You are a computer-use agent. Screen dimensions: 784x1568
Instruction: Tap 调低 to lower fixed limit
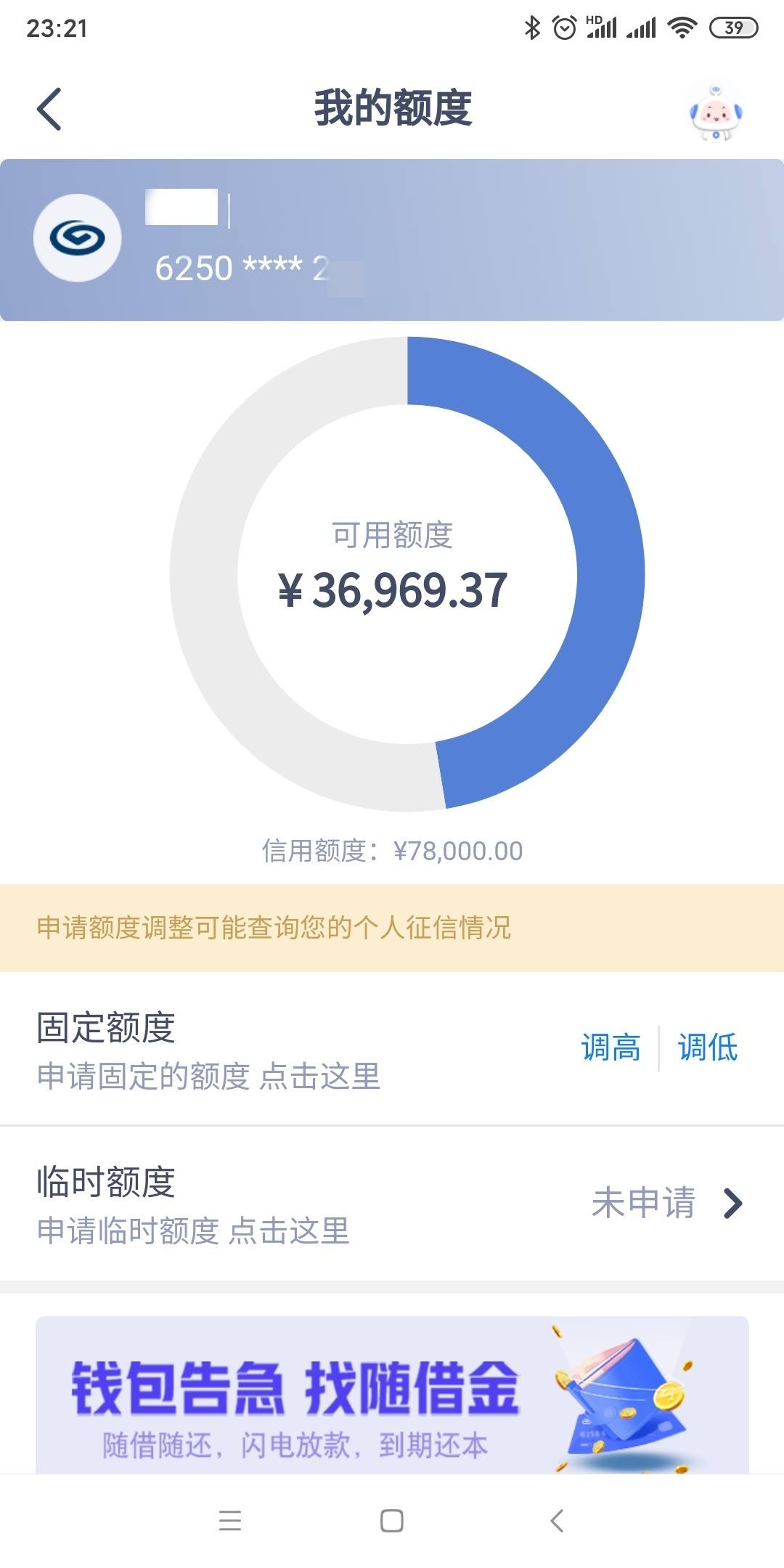point(708,1048)
